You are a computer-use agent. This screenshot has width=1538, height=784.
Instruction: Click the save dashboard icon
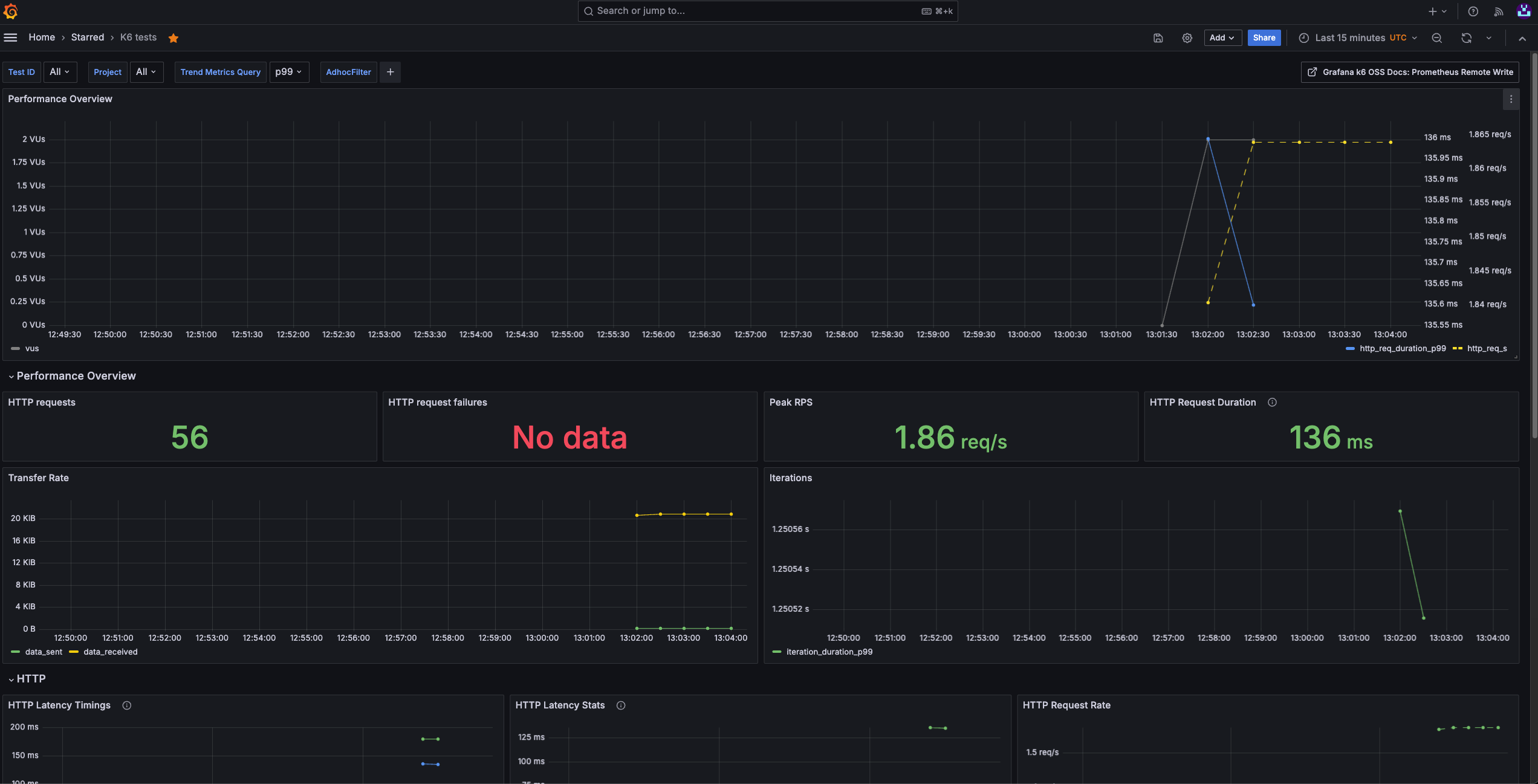click(x=1158, y=38)
